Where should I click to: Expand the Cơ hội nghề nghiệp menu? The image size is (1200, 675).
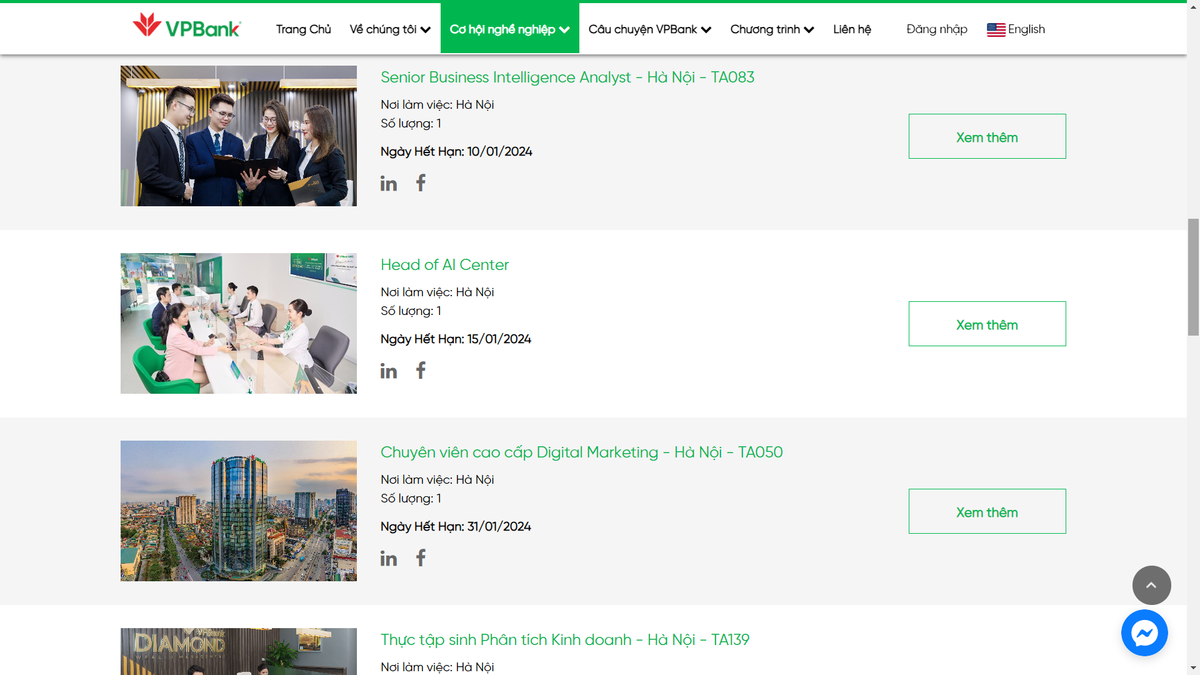click(x=510, y=29)
